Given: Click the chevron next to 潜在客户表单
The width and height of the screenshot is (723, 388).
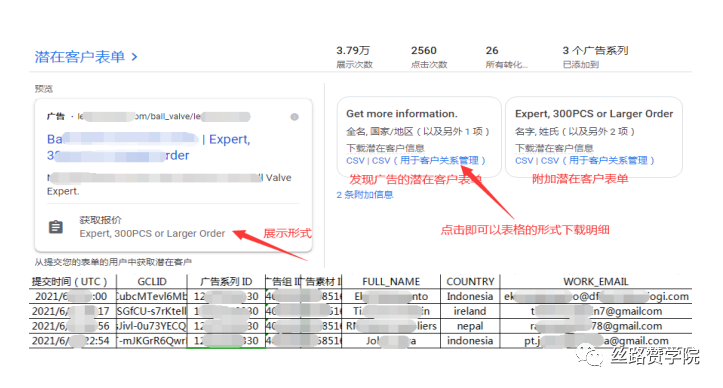Looking at the screenshot, I should 134,57.
